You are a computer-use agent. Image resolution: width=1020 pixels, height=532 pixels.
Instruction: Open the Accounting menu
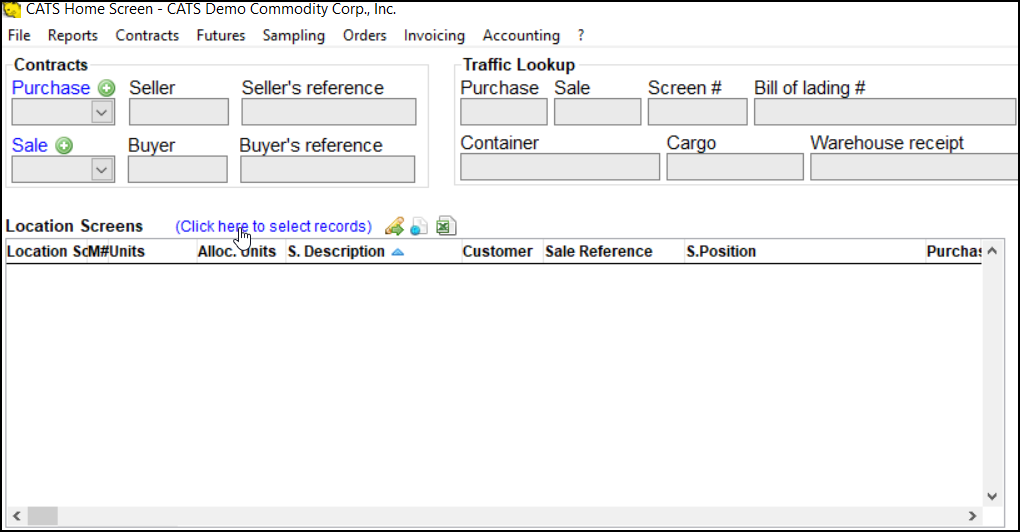click(521, 36)
